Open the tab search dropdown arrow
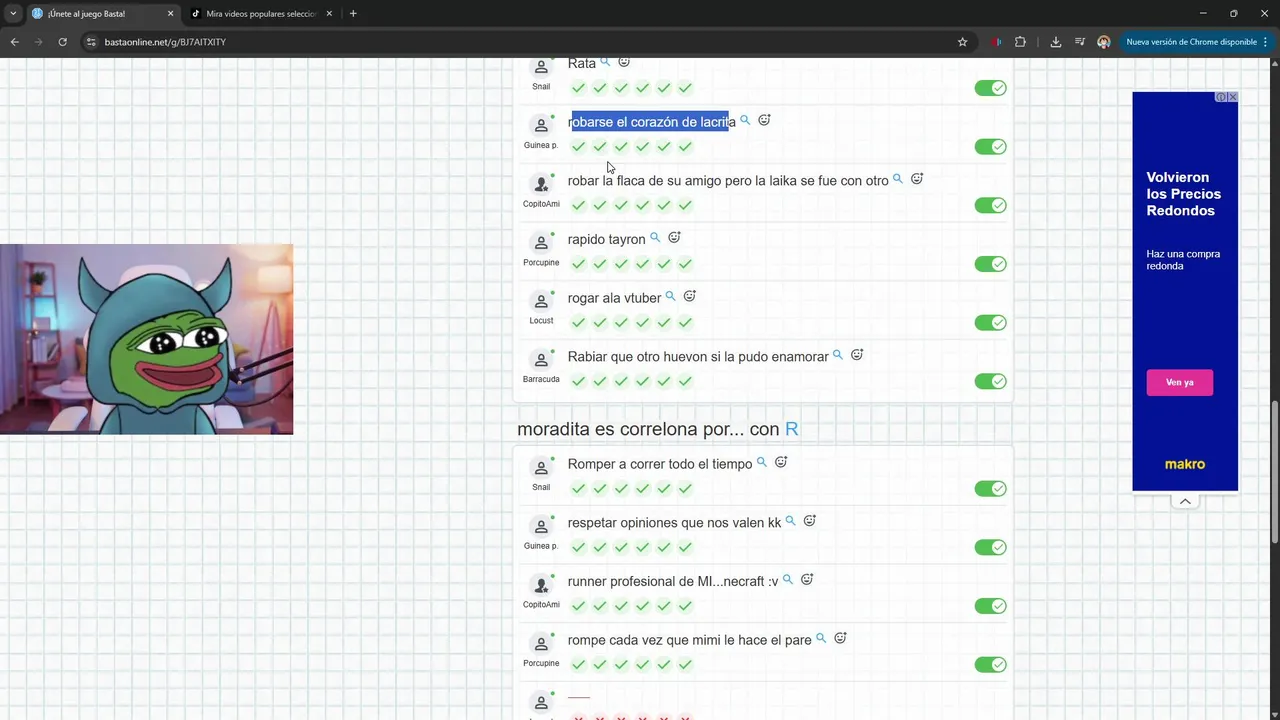The height and width of the screenshot is (720, 1280). coord(13,14)
